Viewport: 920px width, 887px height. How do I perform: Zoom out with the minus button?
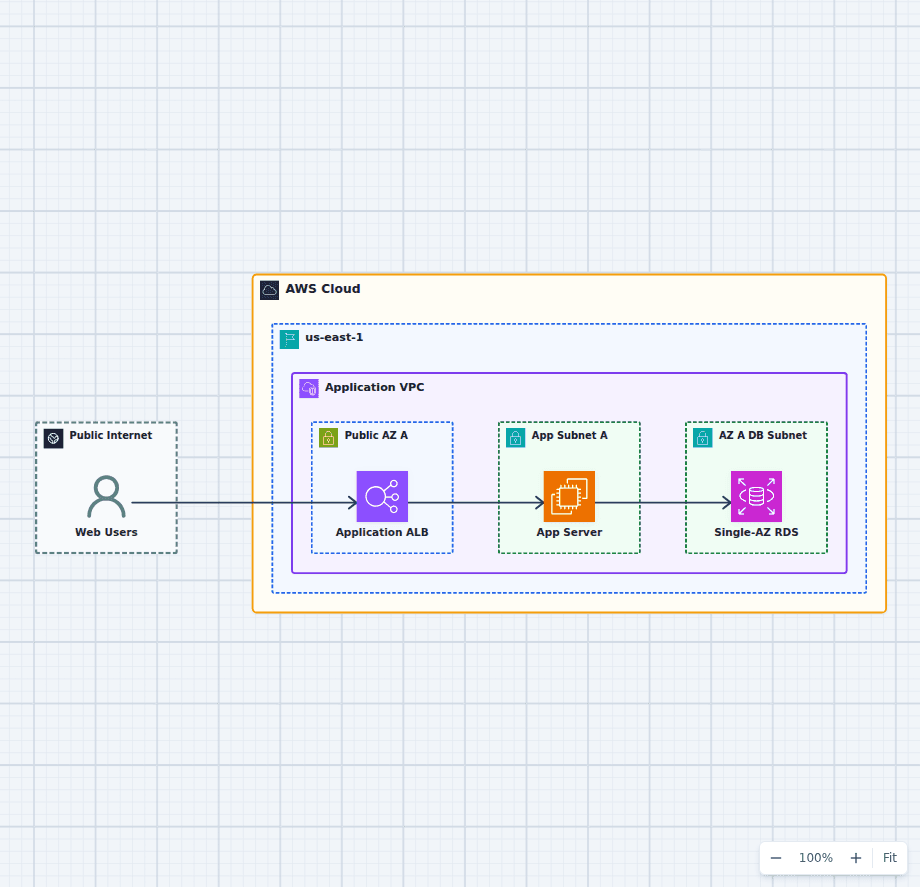pyautogui.click(x=776, y=858)
